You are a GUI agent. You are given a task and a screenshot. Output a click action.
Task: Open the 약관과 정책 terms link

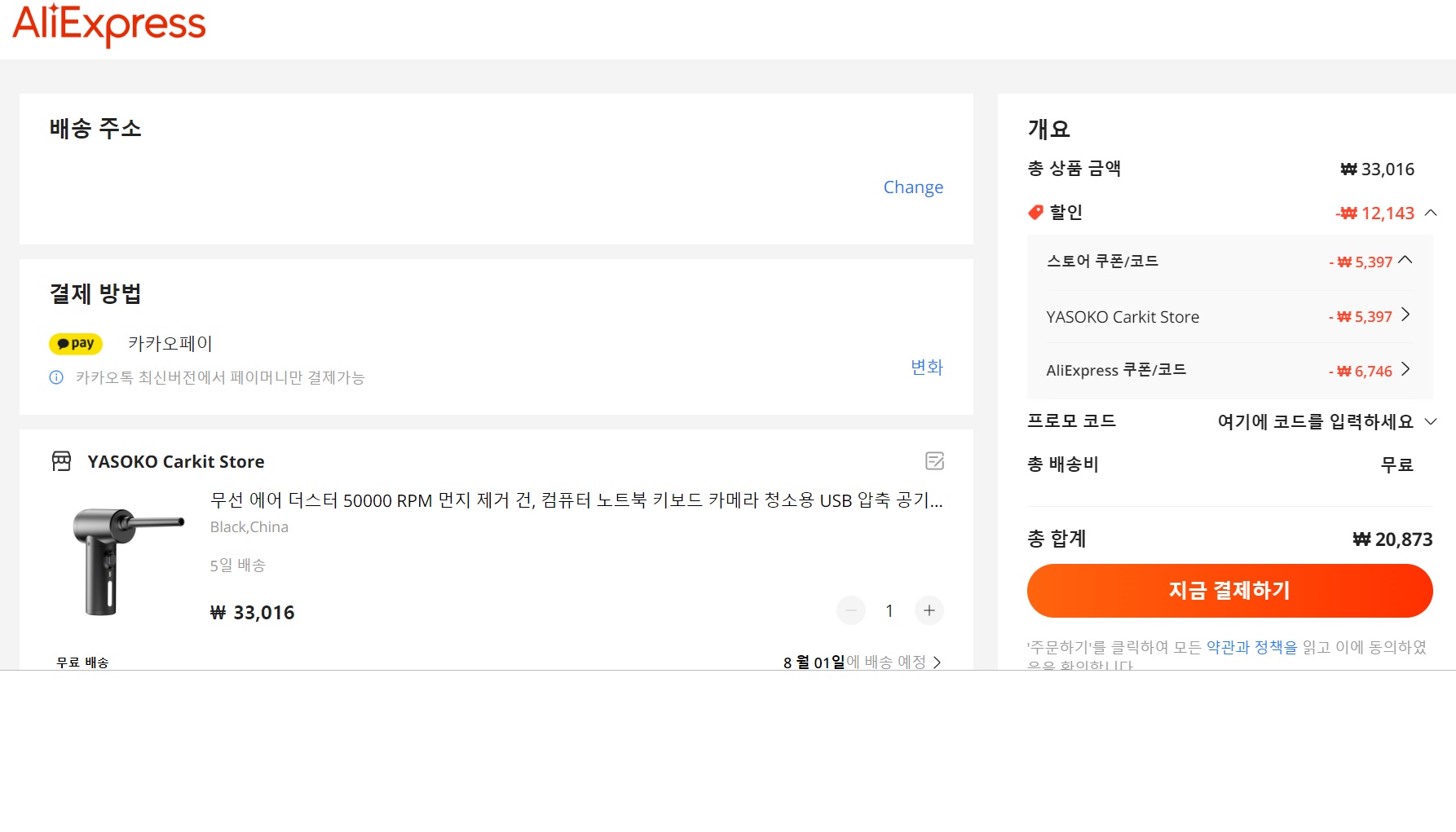tap(1251, 647)
